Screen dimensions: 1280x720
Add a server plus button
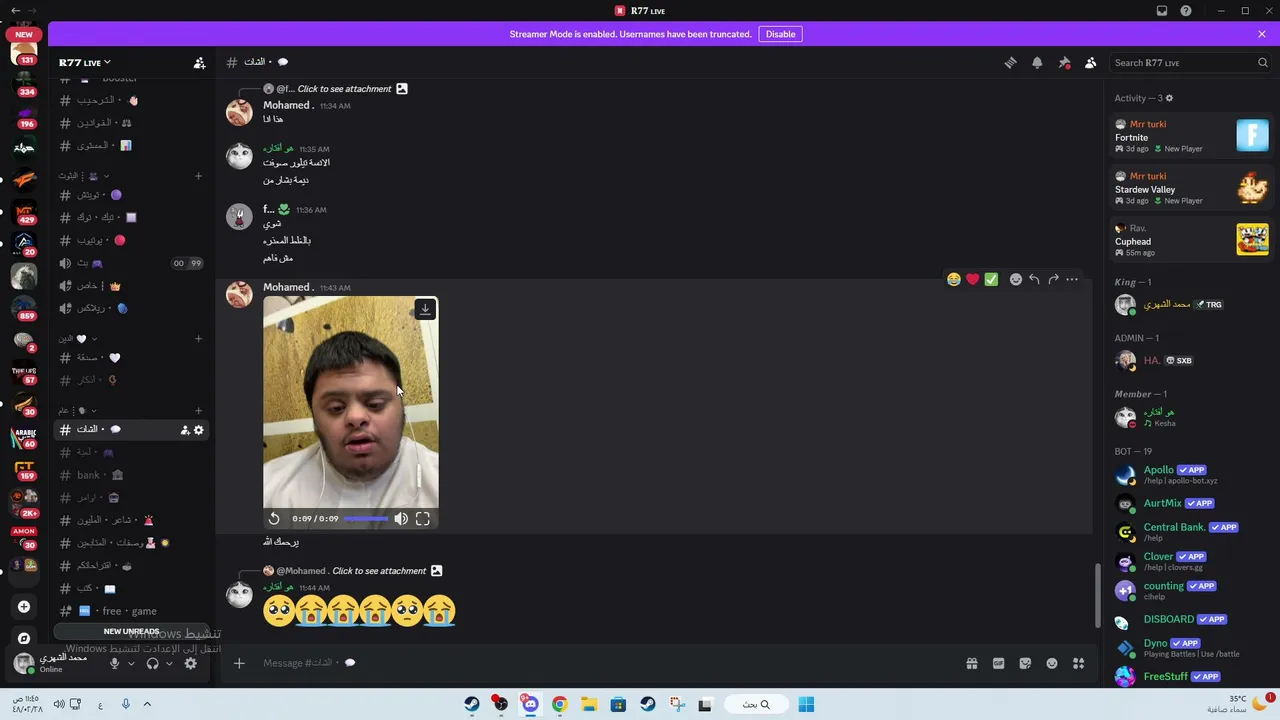click(24, 607)
